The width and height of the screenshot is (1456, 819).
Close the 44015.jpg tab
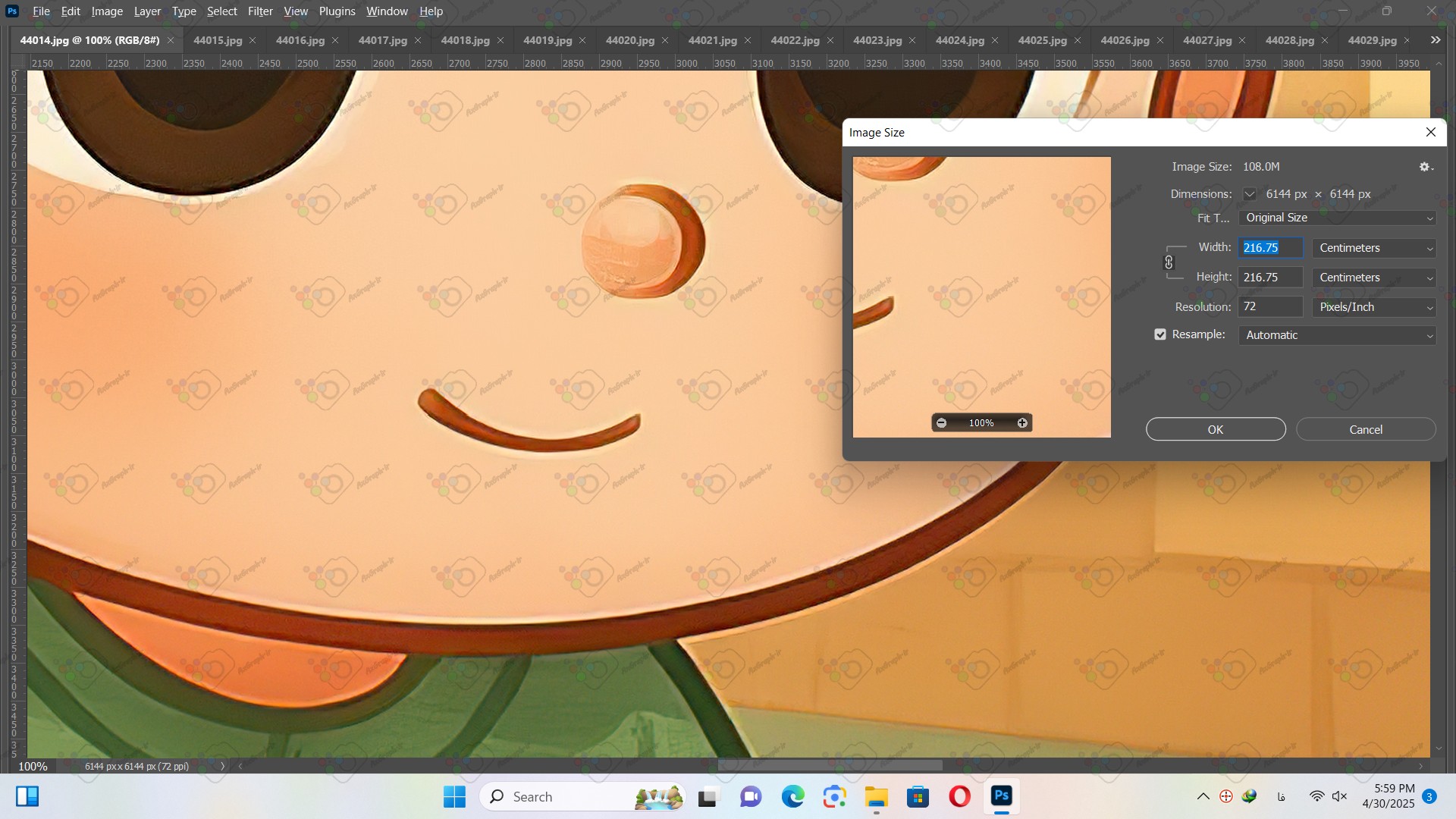253,40
